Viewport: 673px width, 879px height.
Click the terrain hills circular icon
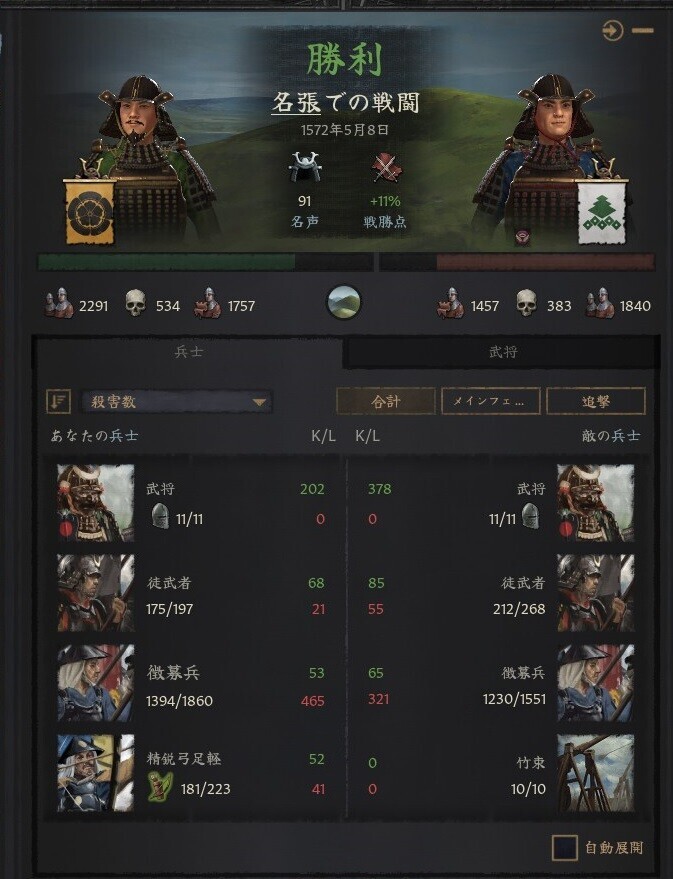coord(344,302)
